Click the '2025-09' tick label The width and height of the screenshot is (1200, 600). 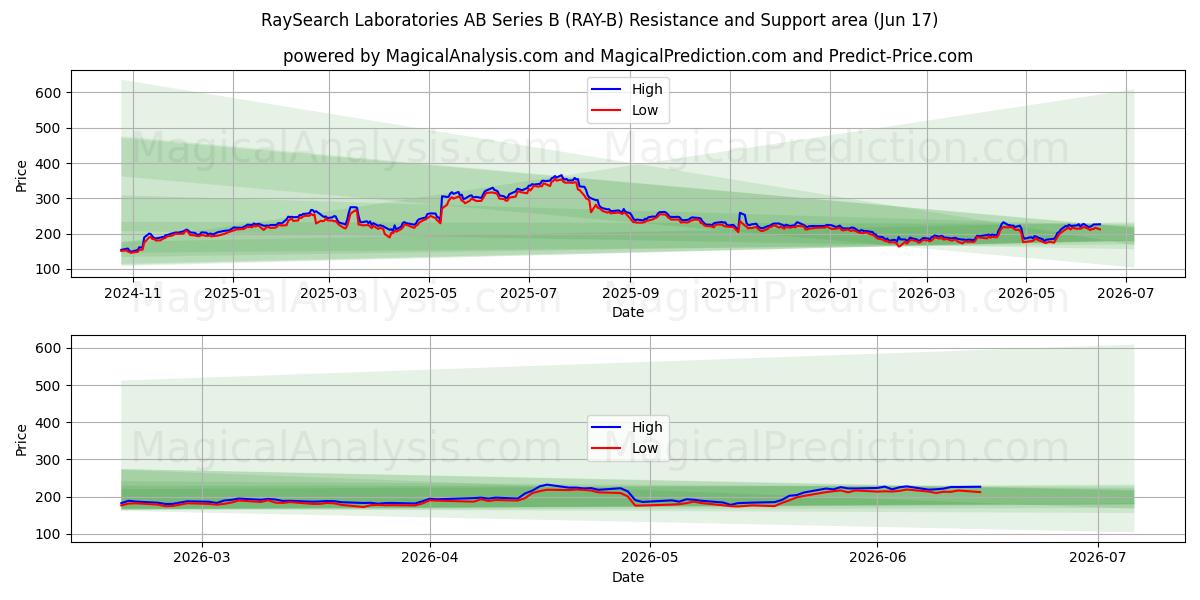pos(629,293)
